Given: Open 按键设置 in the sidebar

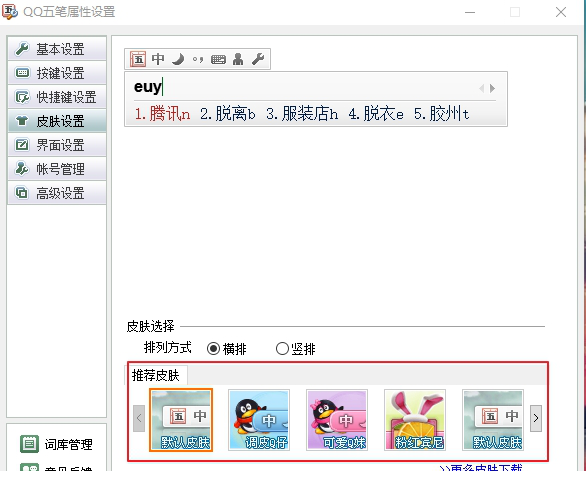Looking at the screenshot, I should 57,73.
